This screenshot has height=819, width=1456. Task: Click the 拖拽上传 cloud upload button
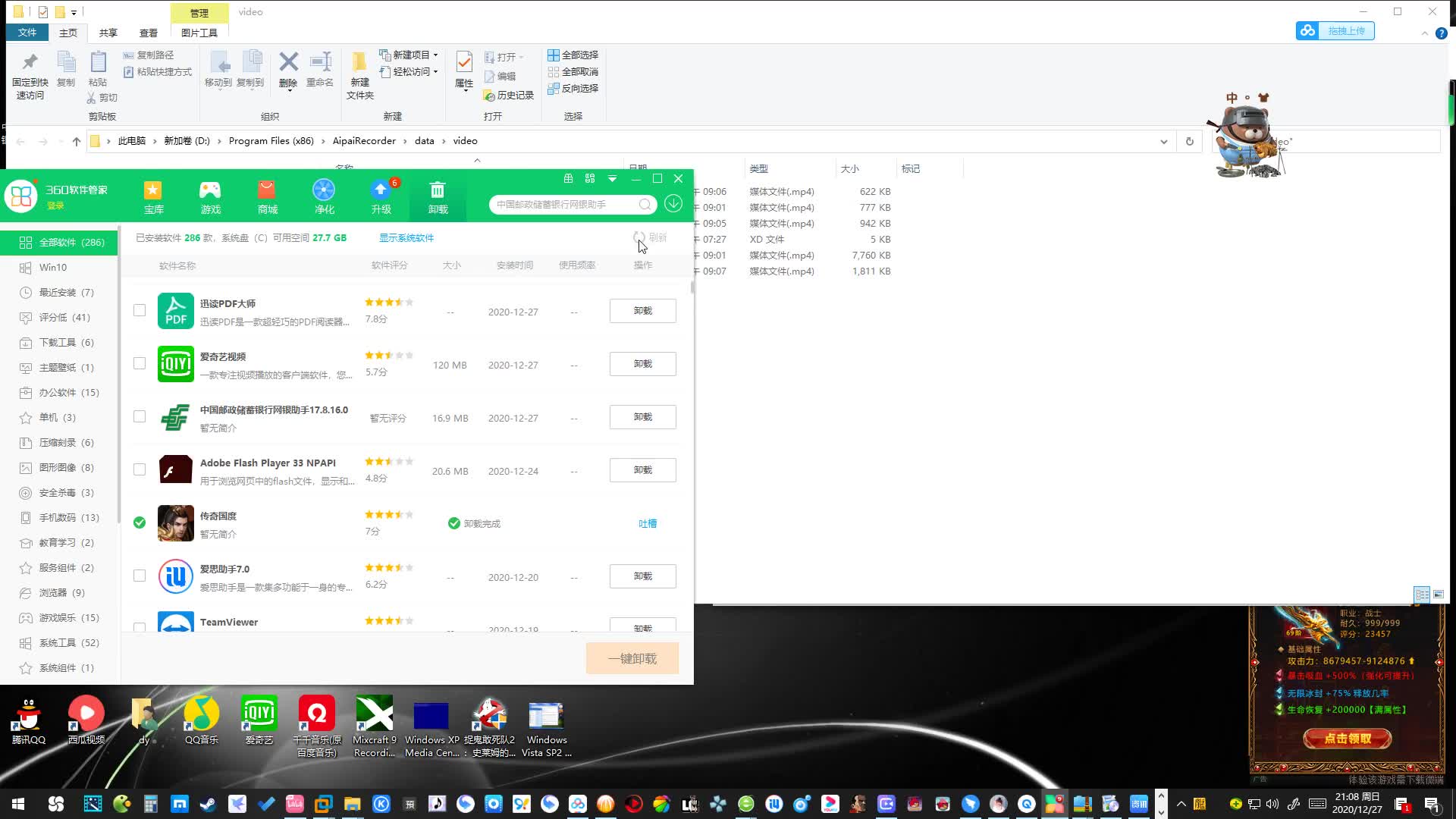[x=1335, y=31]
